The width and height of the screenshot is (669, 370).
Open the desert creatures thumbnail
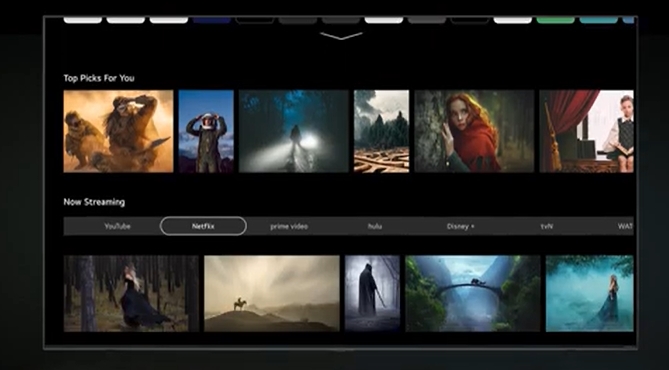(x=118, y=131)
